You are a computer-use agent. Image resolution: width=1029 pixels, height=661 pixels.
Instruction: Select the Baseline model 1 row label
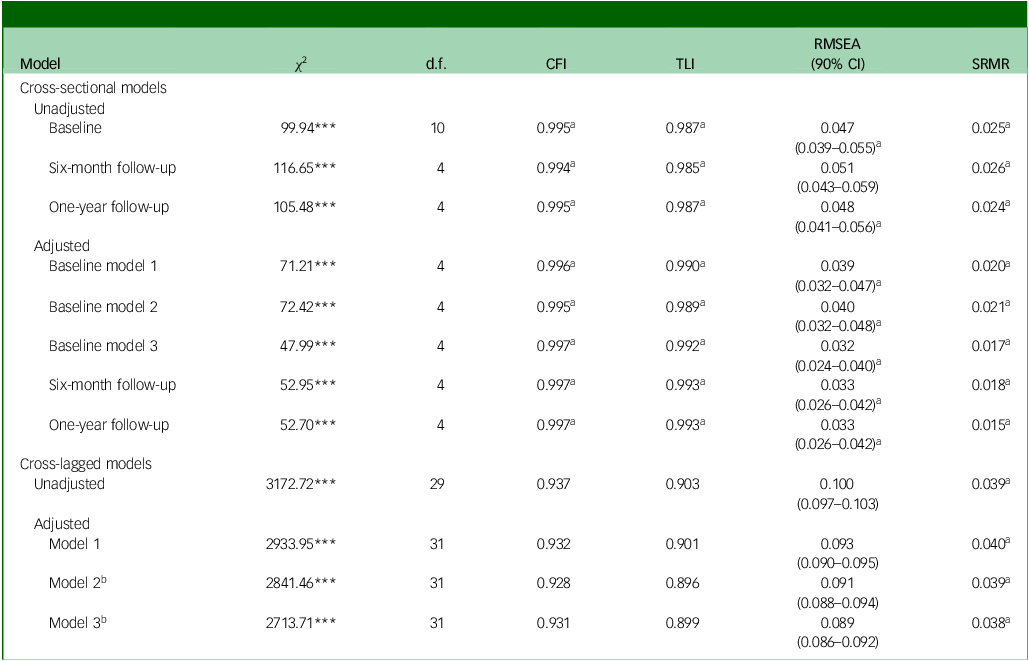103,266
